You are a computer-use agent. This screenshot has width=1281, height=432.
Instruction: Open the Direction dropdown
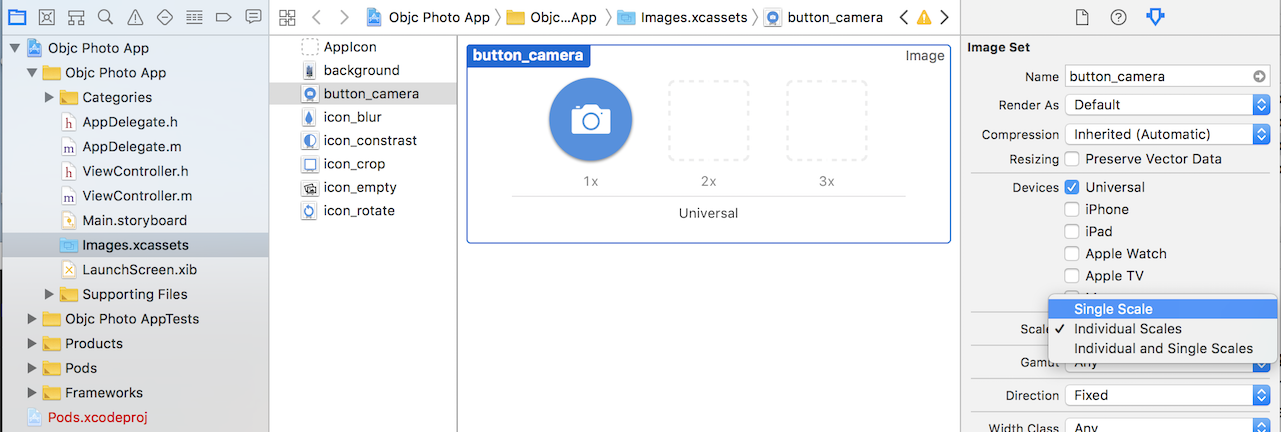1167,395
